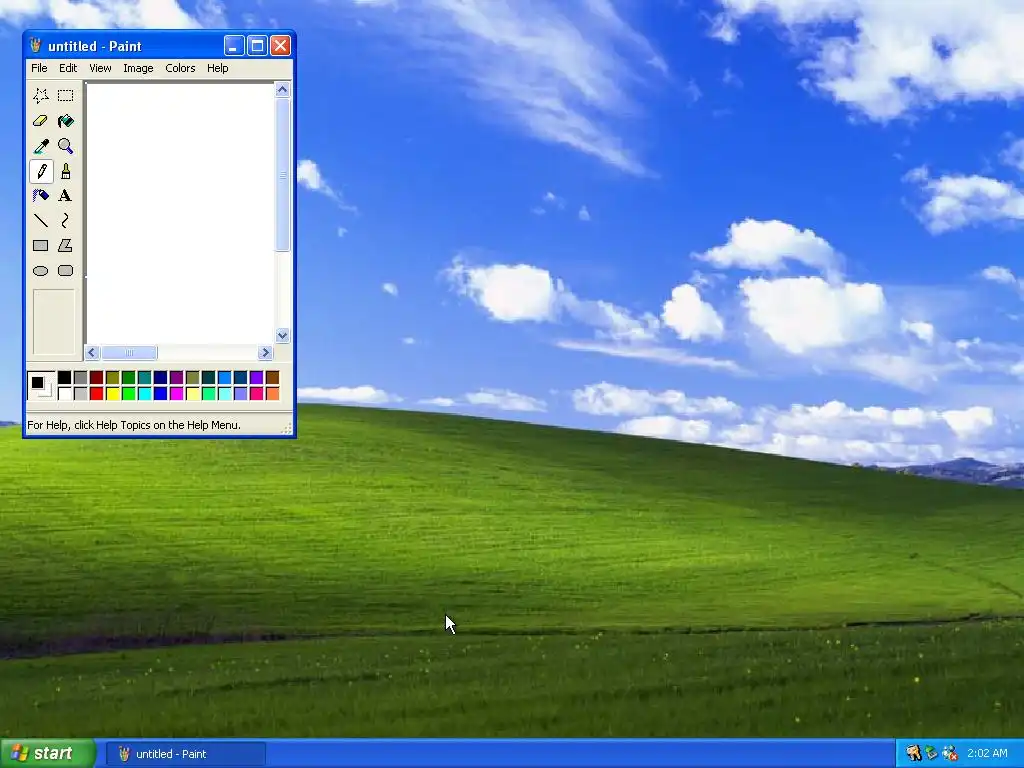Select the dark gray color swatch
The image size is (1024, 768).
point(80,377)
